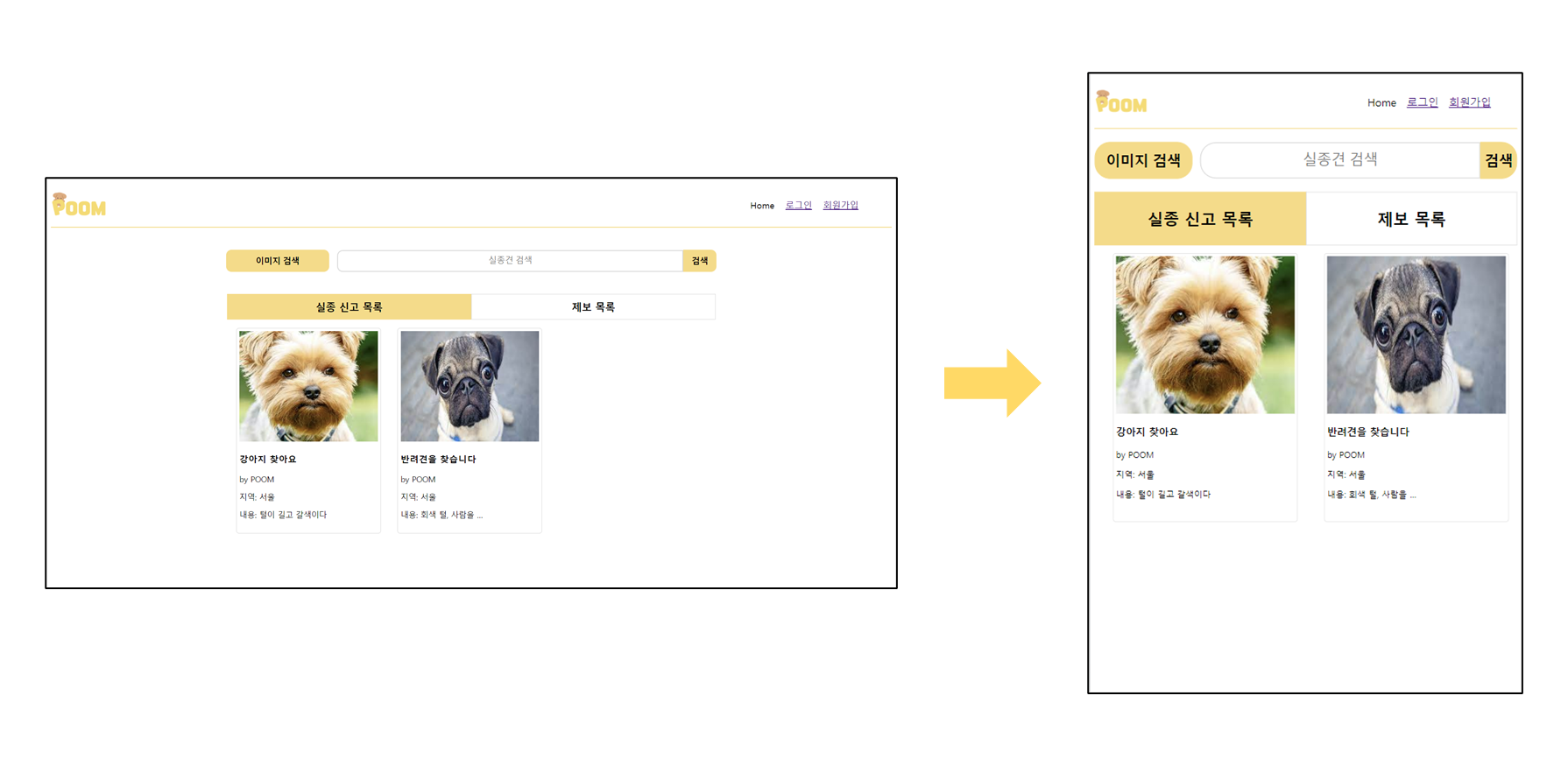This screenshot has width=1568, height=766.
Task: Select 실종 신고 목록 tab in narrow layout
Action: [1200, 219]
